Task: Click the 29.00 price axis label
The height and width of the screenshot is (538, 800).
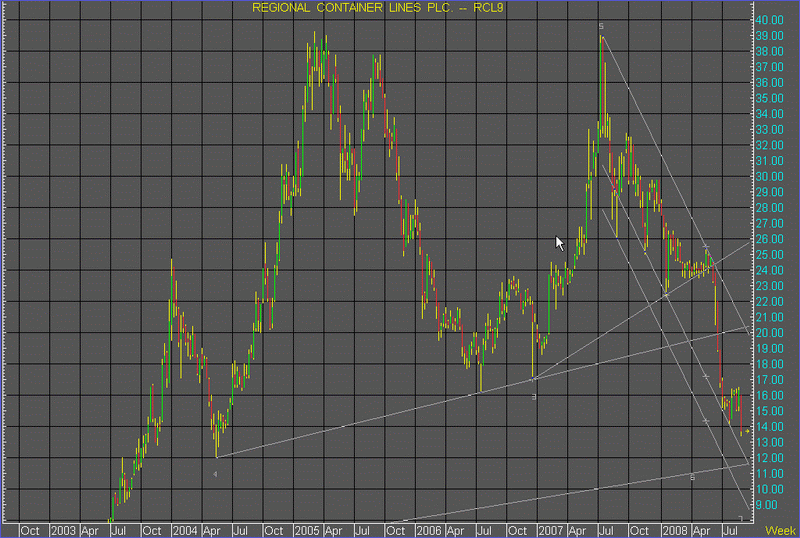Action: coord(769,192)
